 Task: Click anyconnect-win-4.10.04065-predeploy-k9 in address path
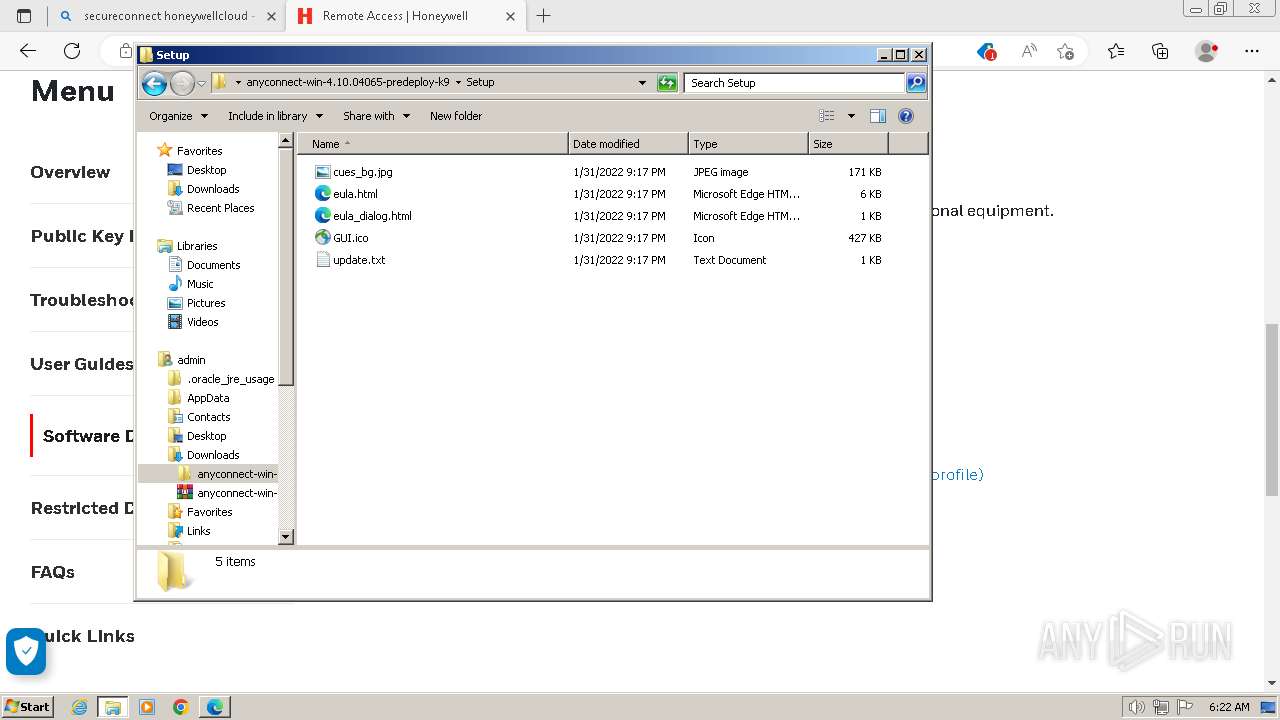point(348,83)
